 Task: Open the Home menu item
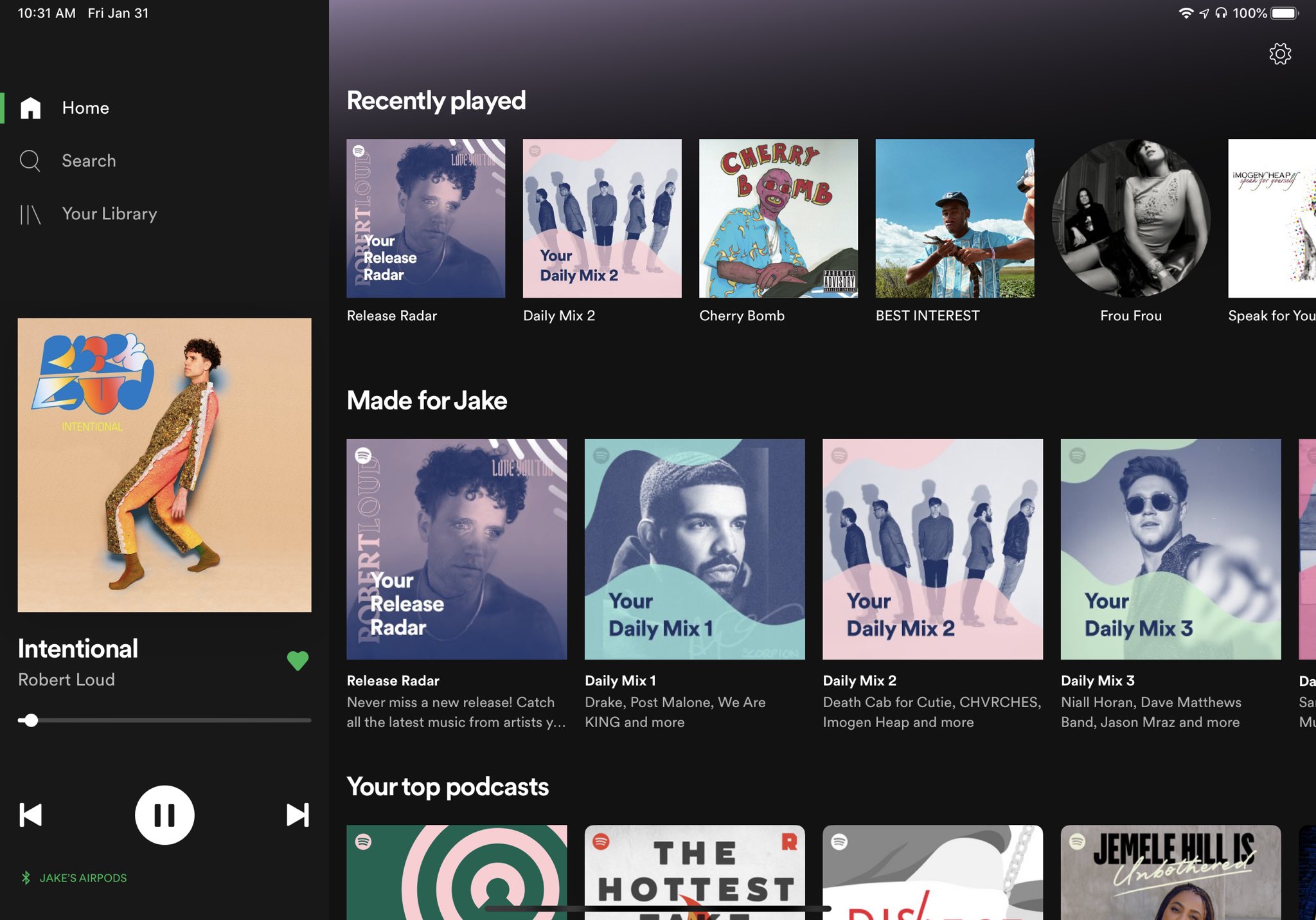[85, 108]
